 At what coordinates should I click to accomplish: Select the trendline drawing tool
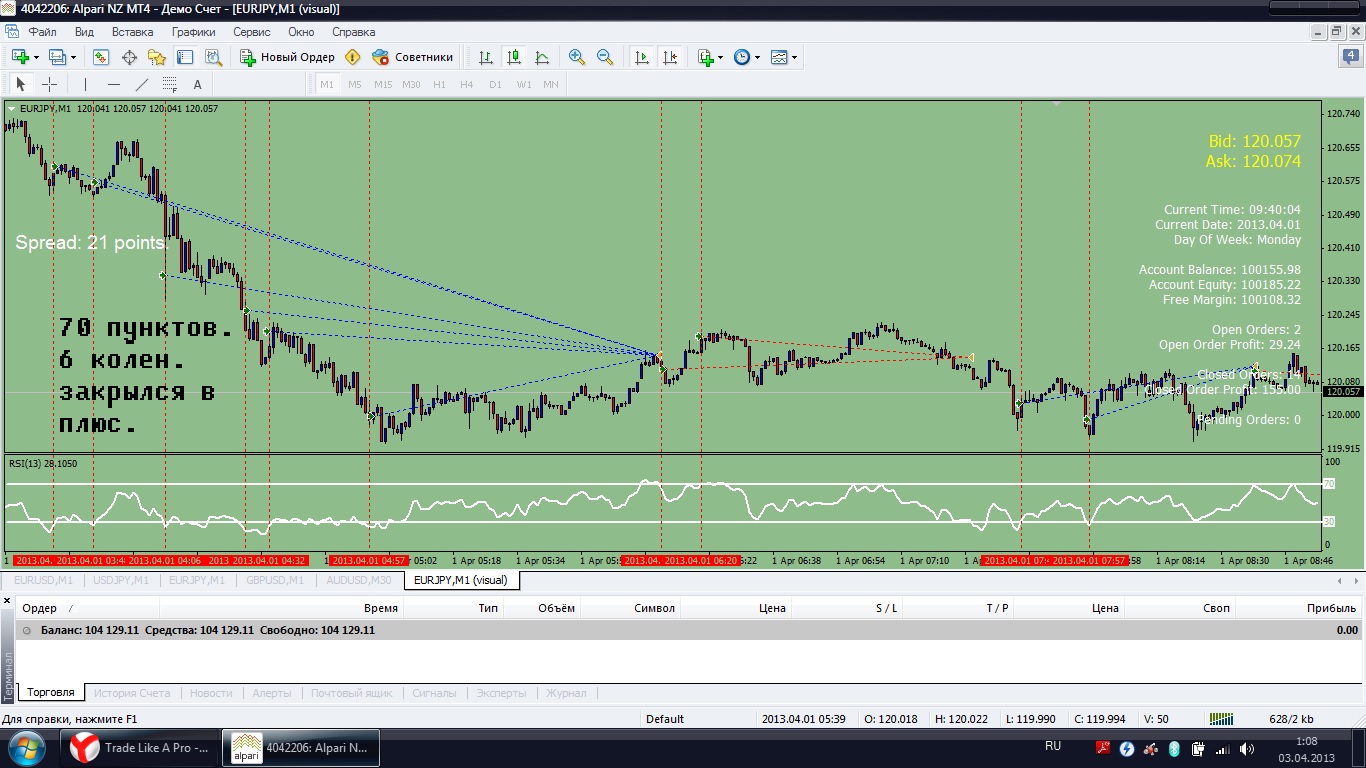(x=141, y=84)
